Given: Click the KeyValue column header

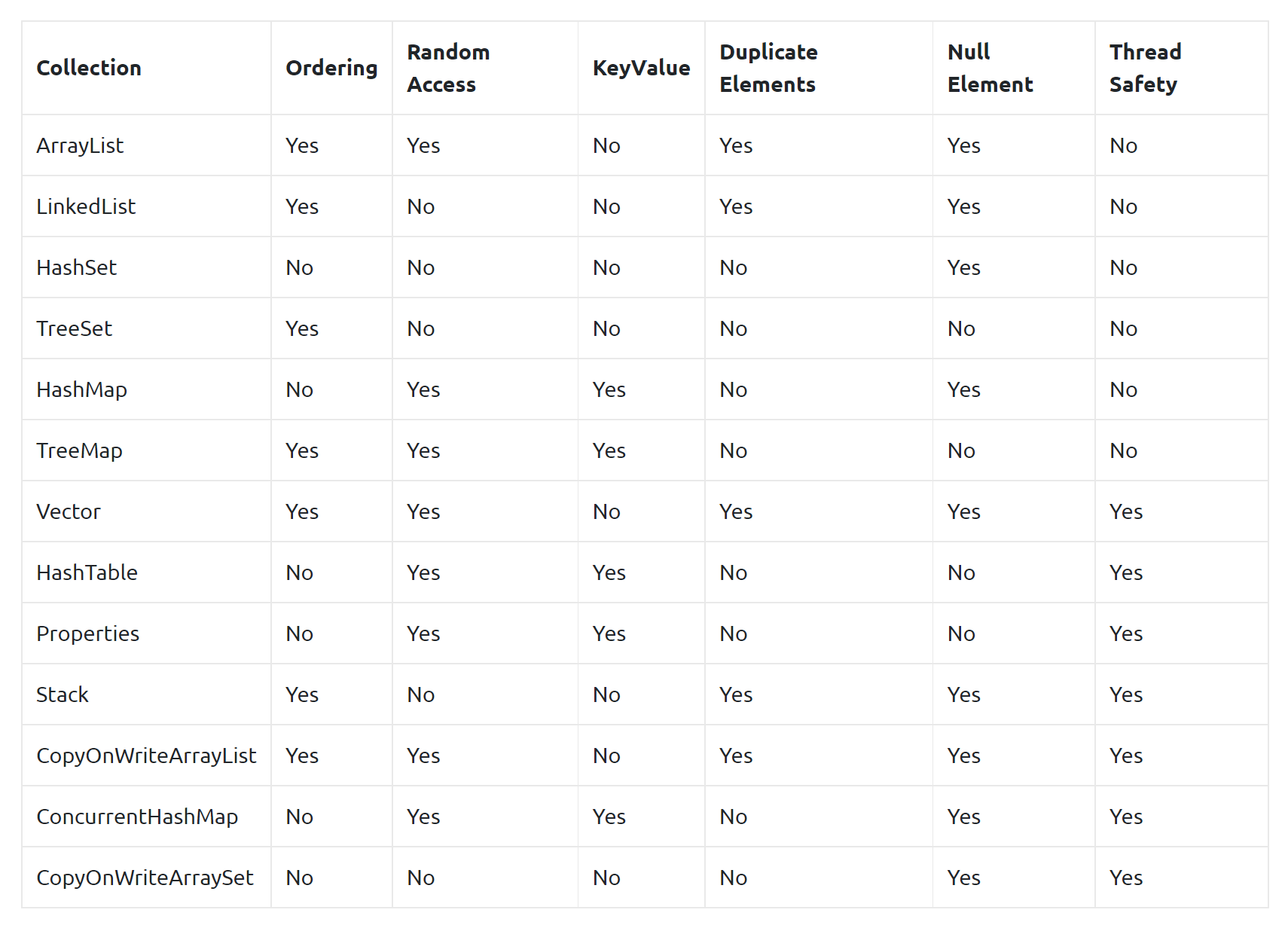Looking at the screenshot, I should tap(641, 68).
